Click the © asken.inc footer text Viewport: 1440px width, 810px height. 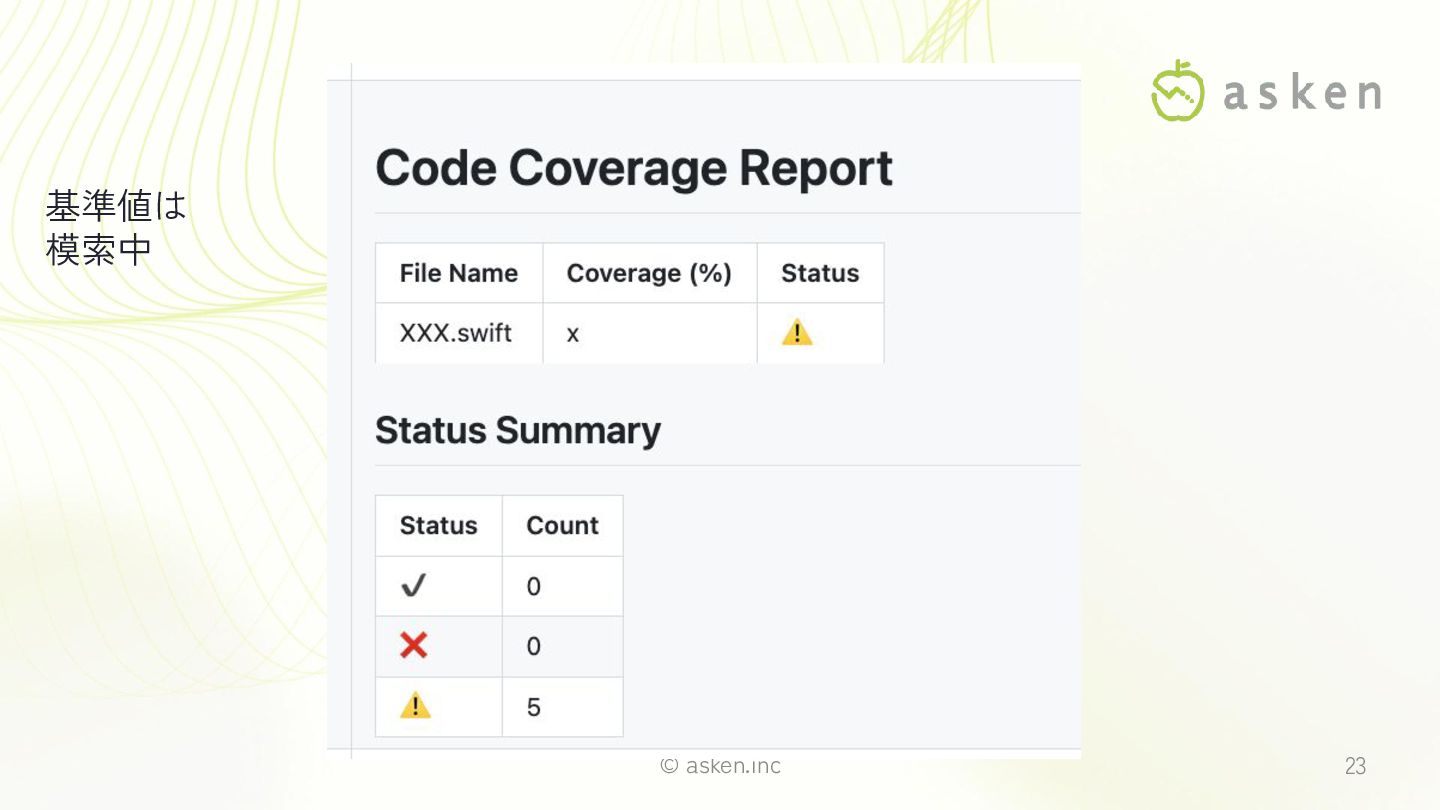720,766
